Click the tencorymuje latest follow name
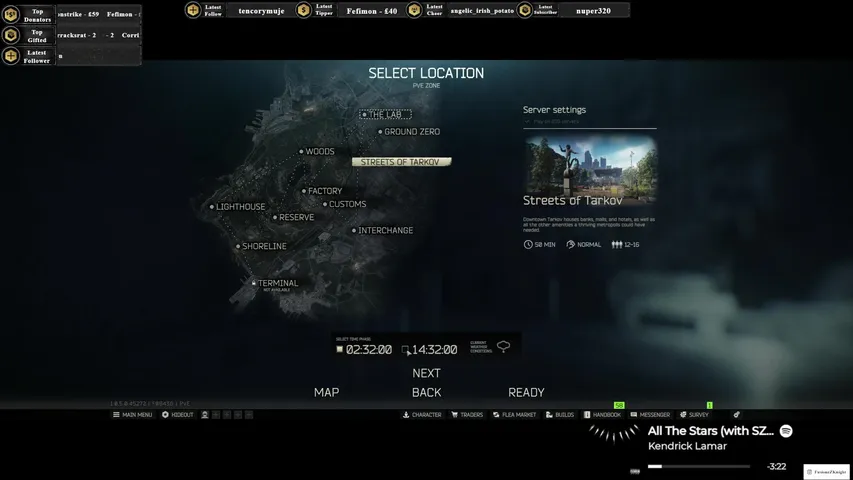The height and width of the screenshot is (480, 853). tap(261, 11)
